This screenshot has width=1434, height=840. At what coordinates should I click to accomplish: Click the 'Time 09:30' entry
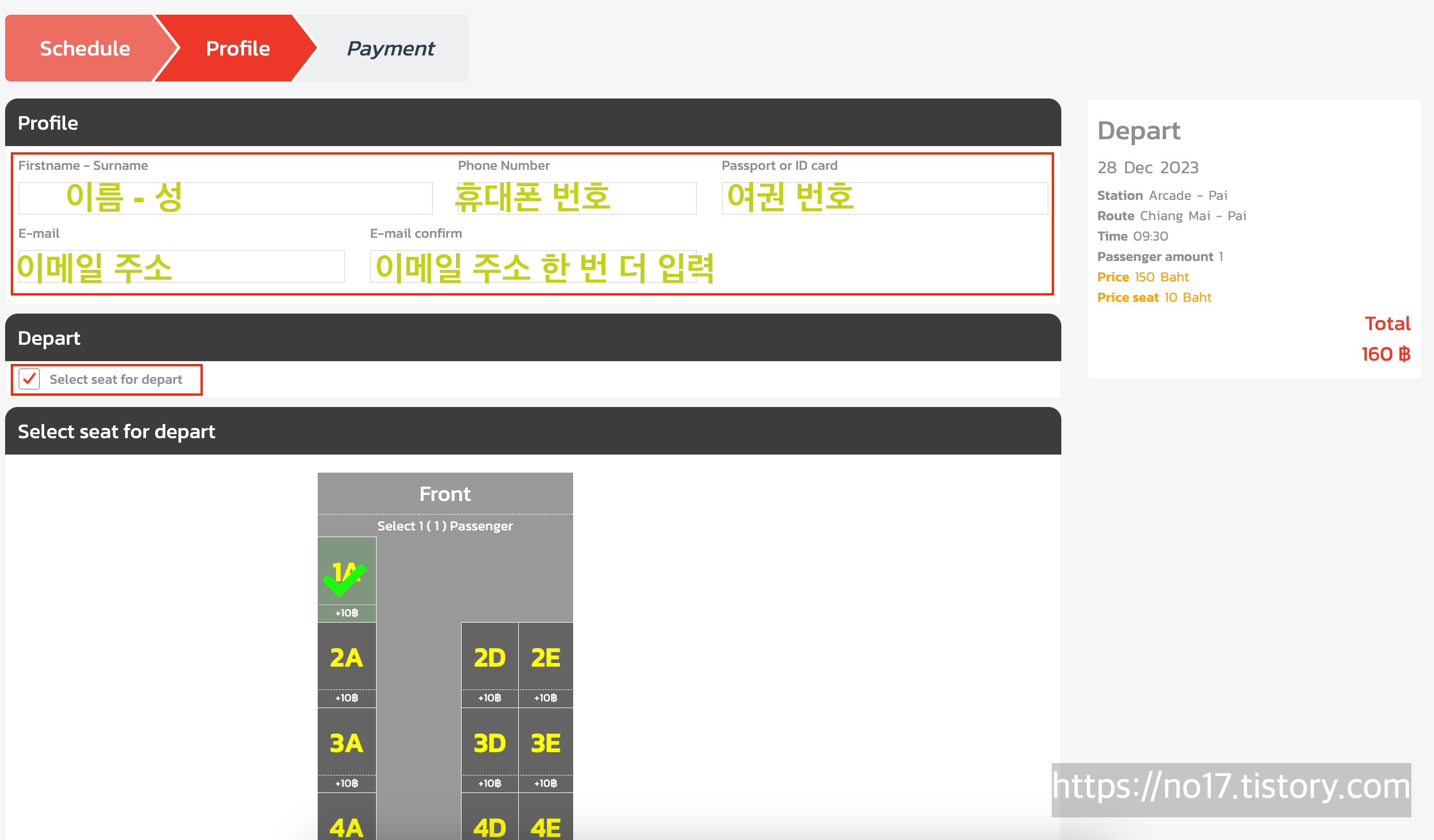1132,236
